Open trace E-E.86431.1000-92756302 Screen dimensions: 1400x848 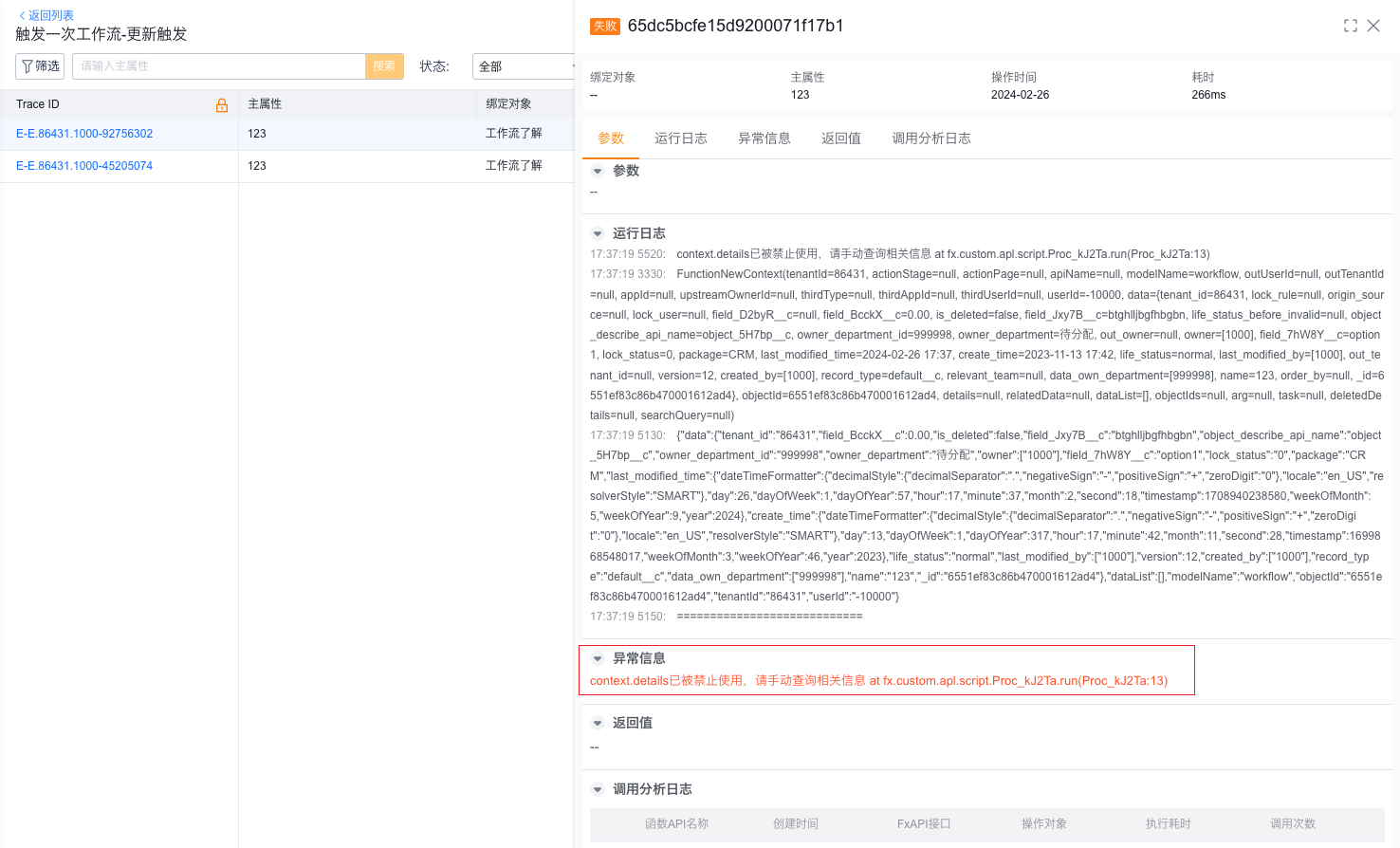pos(84,134)
